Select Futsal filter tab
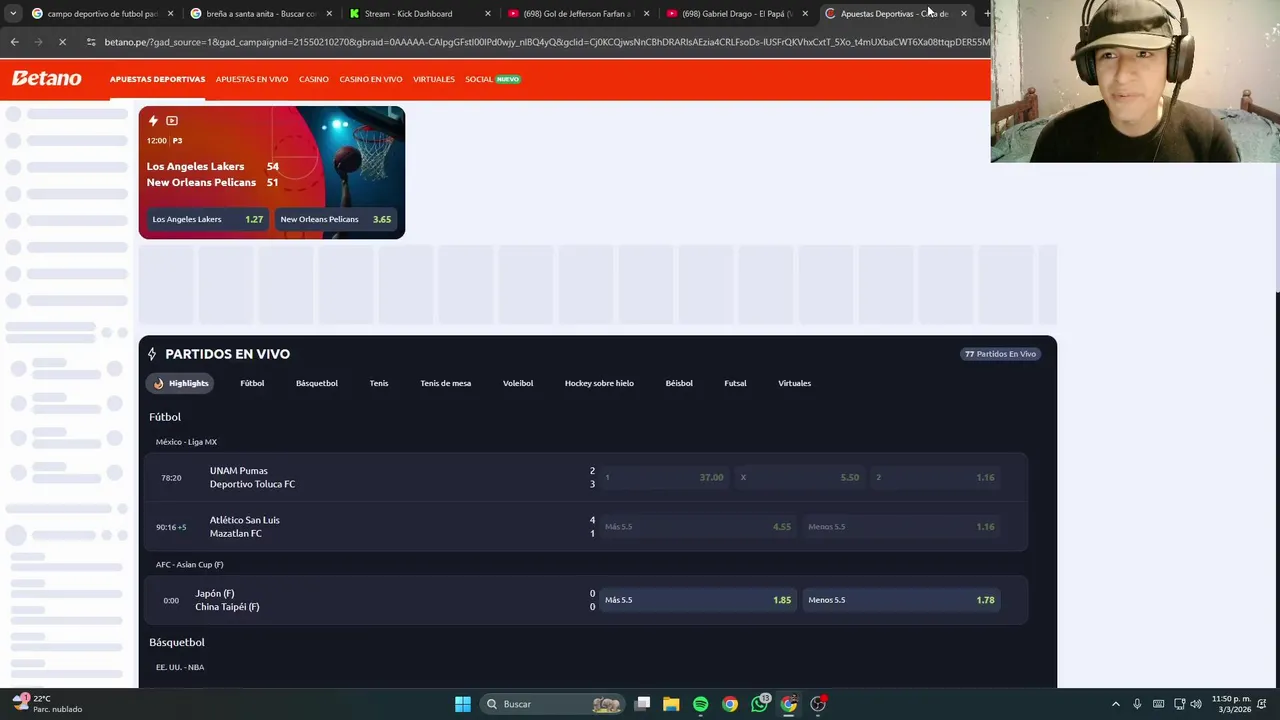 coord(735,383)
